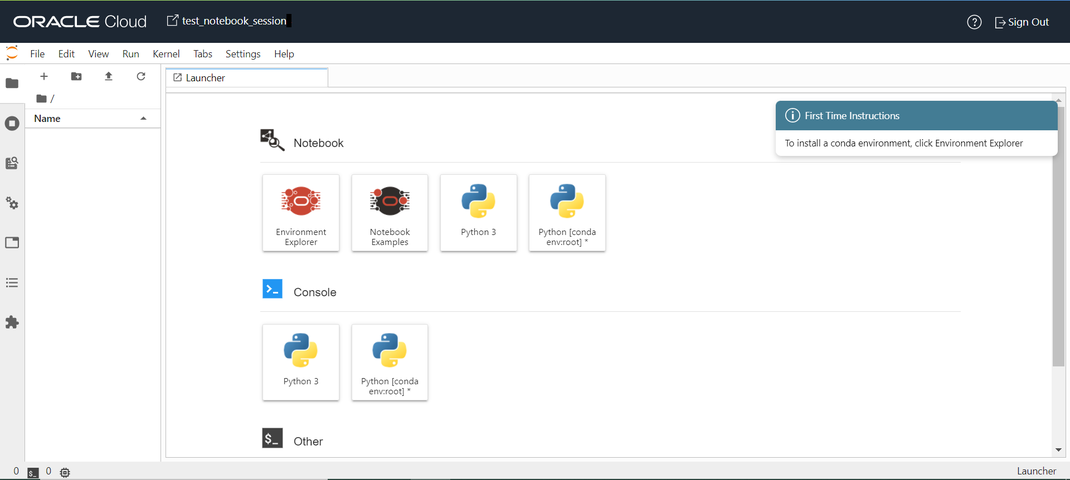
Task: Open the Environment Explorer launcher card
Action: [301, 212]
